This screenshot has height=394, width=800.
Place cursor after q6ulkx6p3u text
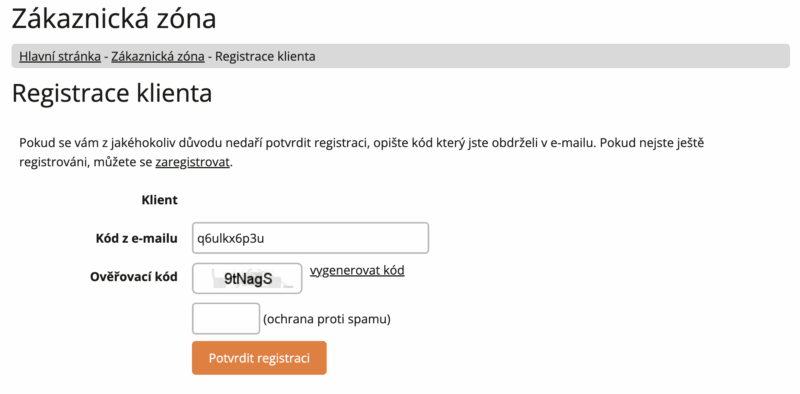(266, 238)
